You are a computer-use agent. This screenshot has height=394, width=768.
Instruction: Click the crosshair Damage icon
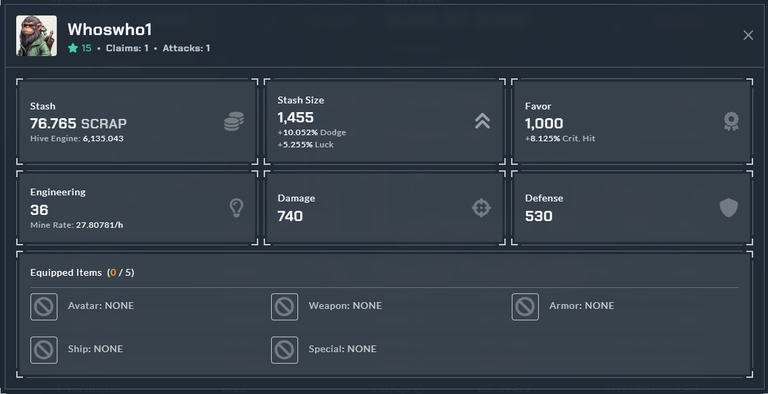[x=481, y=208]
